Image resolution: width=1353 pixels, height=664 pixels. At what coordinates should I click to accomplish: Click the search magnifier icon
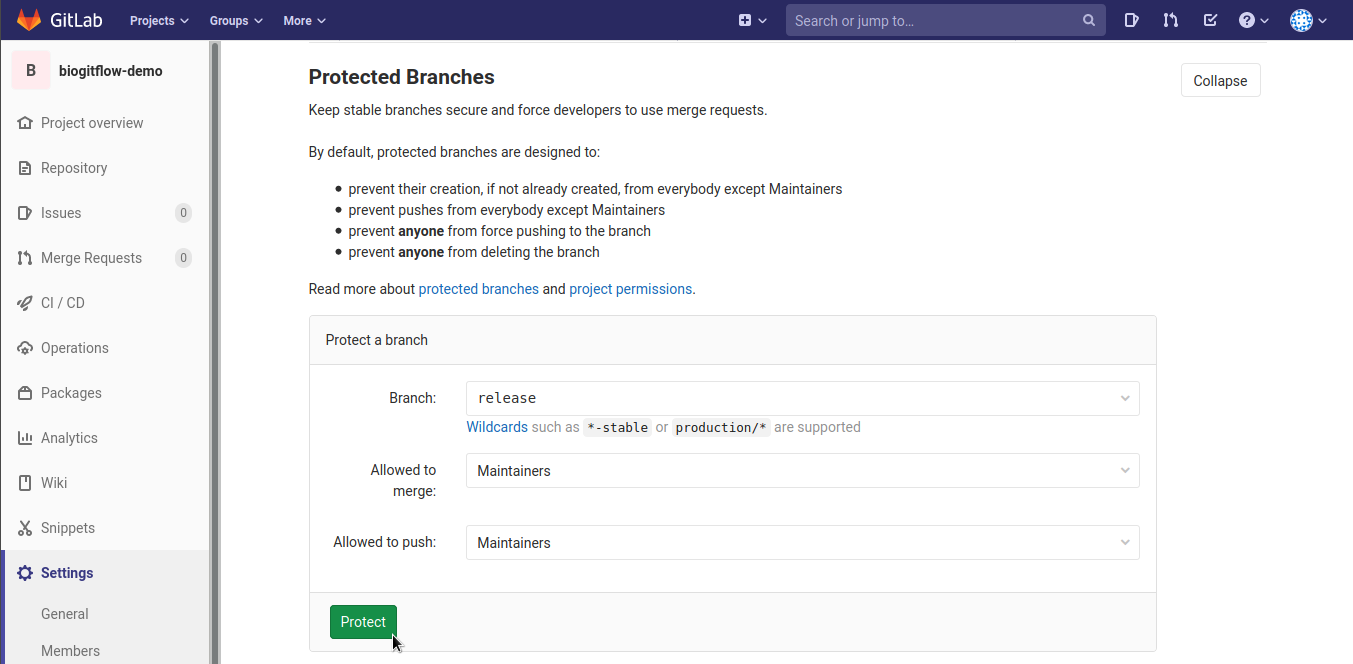[1089, 20]
